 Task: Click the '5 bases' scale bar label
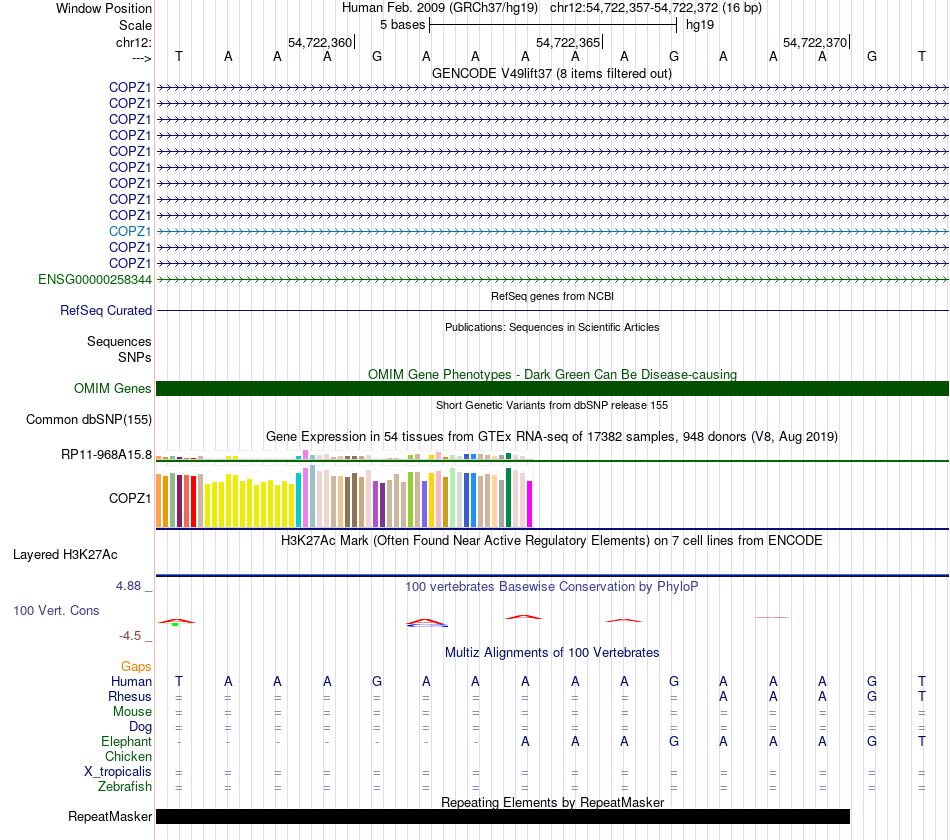coord(402,25)
